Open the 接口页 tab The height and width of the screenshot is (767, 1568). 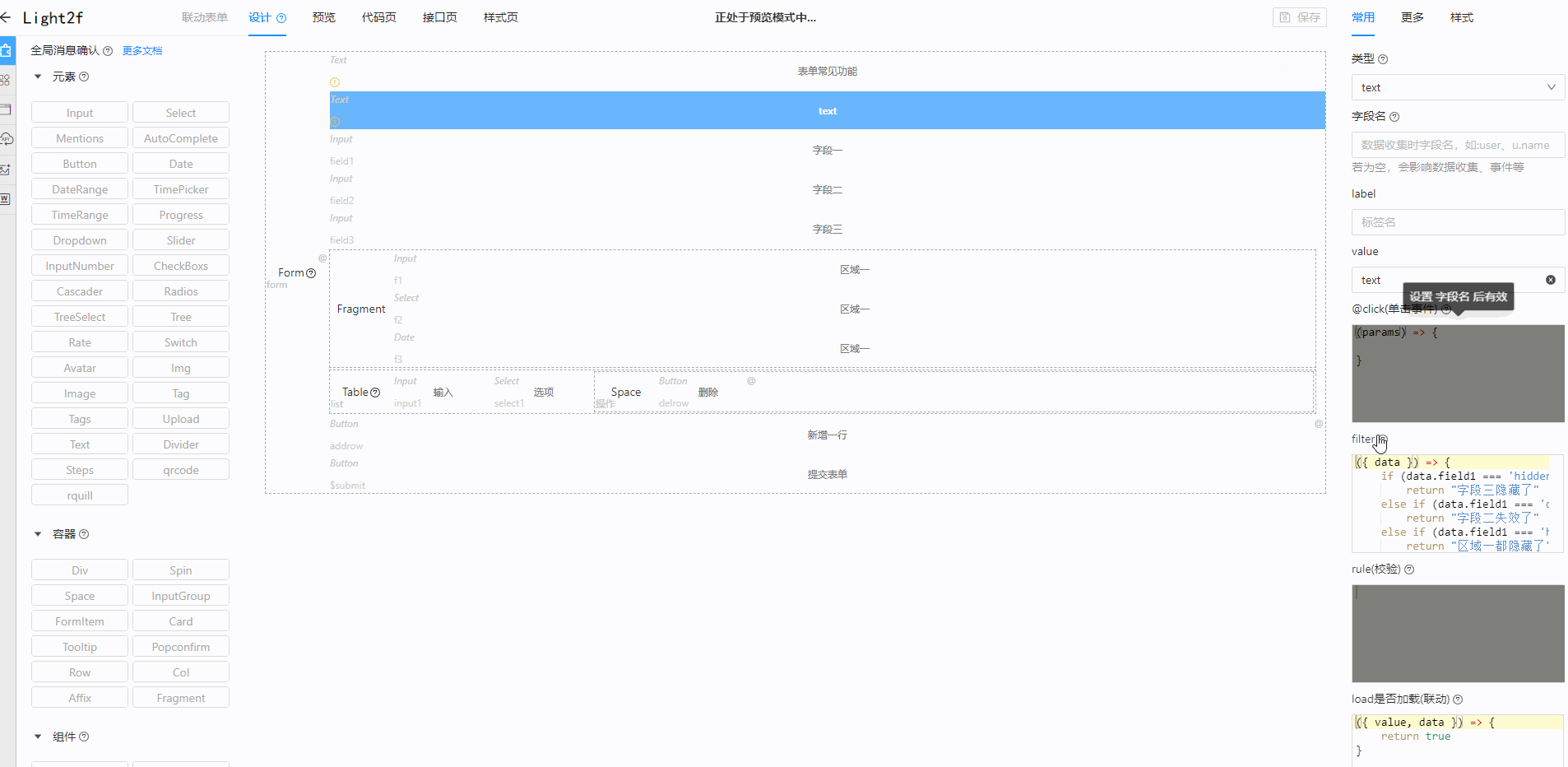pyautogui.click(x=440, y=17)
